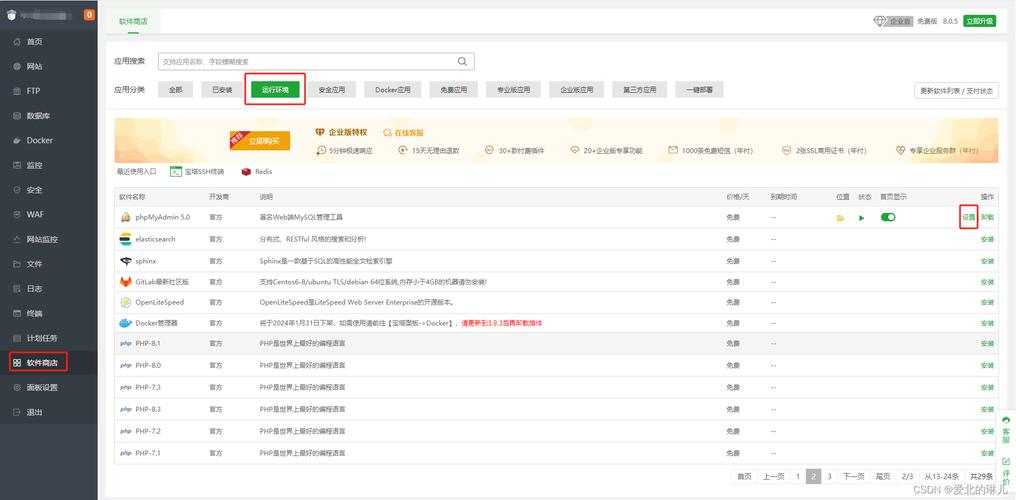The width and height of the screenshot is (1016, 500).
Task: Click 更新软件列表 / 支付状态 button
Action: point(956,91)
